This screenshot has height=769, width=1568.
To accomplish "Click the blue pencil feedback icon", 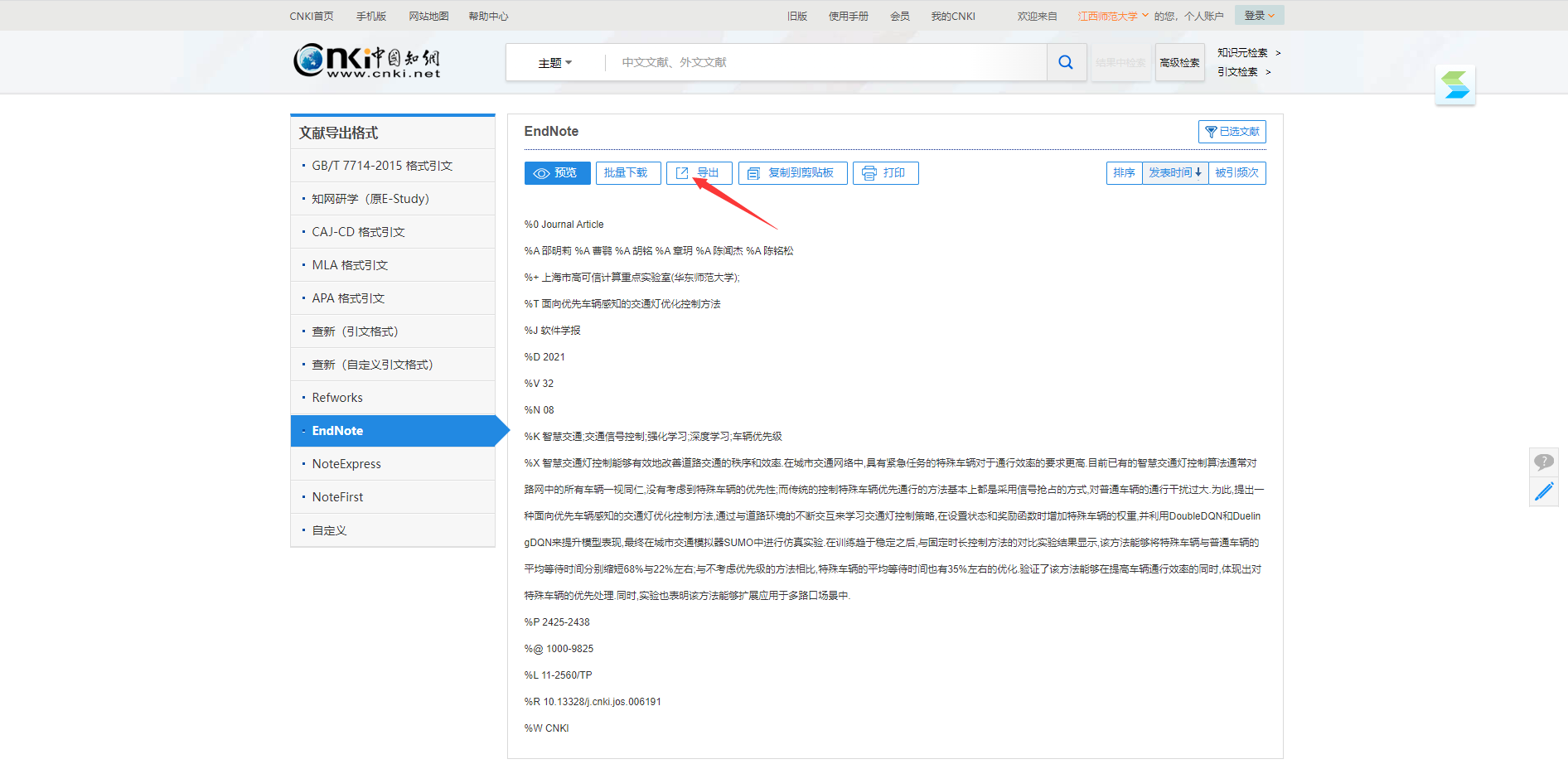I will tap(1544, 491).
